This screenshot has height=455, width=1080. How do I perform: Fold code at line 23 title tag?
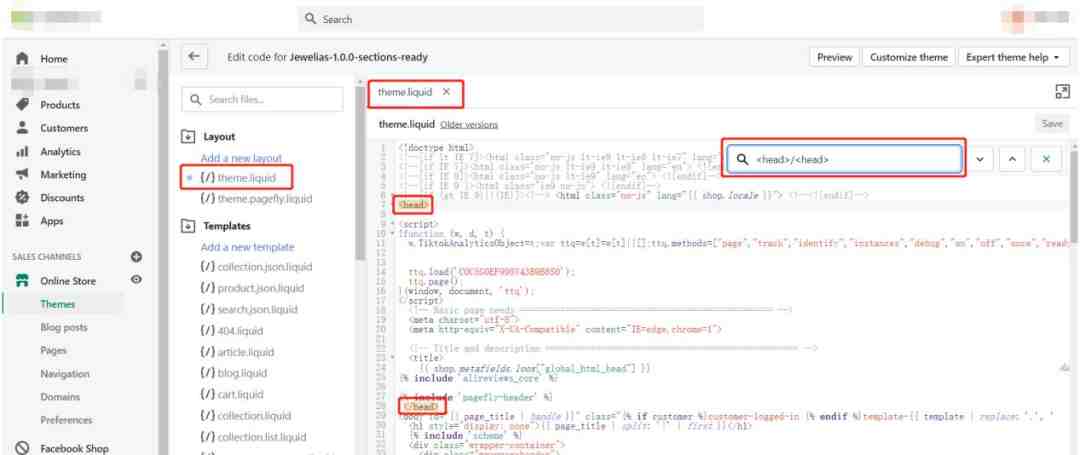pyautogui.click(x=393, y=358)
